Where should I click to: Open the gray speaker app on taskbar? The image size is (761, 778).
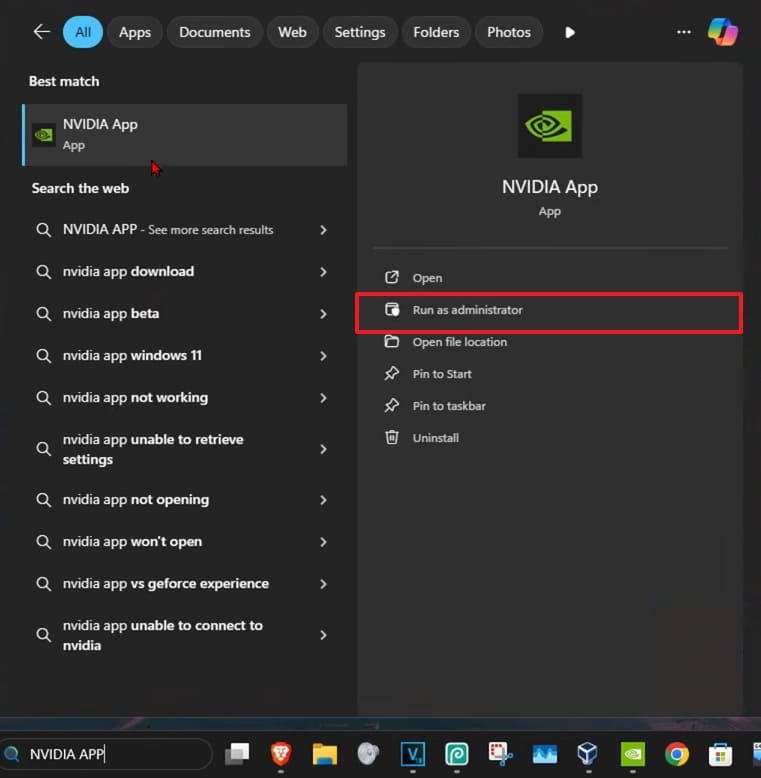pyautogui.click(x=369, y=754)
